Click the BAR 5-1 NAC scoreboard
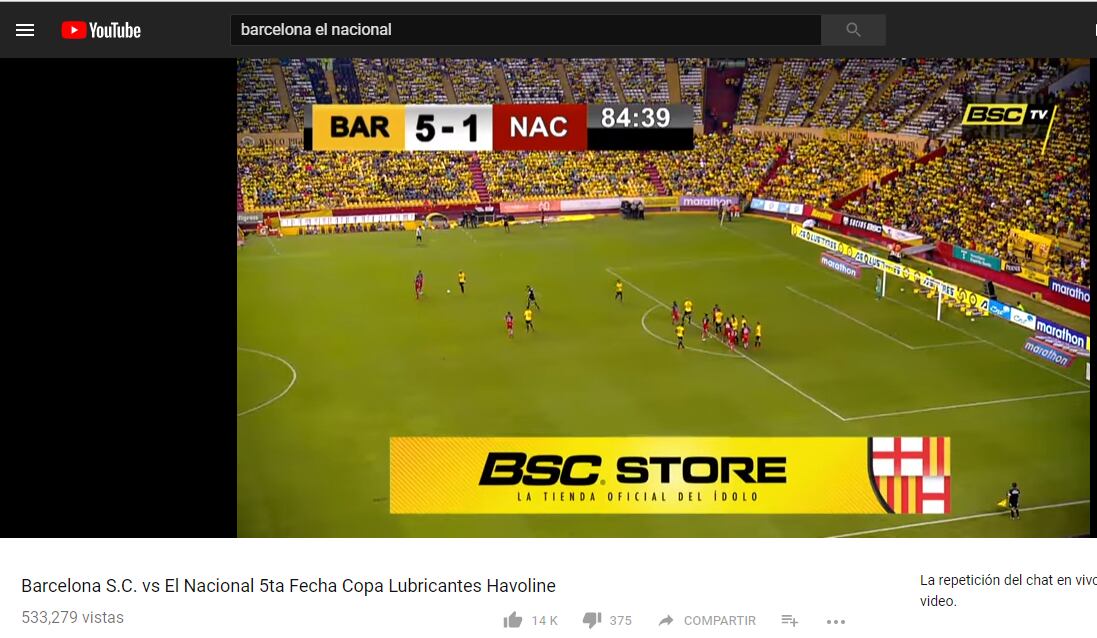Viewport: 1097px width, 638px height. [x=449, y=127]
